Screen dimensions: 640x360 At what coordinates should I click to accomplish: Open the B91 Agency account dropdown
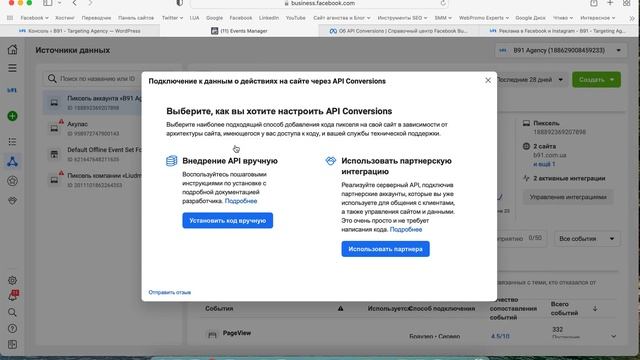[560, 50]
